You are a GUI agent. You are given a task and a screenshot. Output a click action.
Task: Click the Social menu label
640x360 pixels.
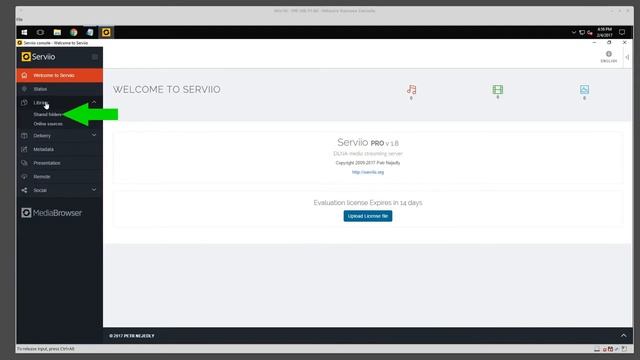pyautogui.click(x=40, y=190)
